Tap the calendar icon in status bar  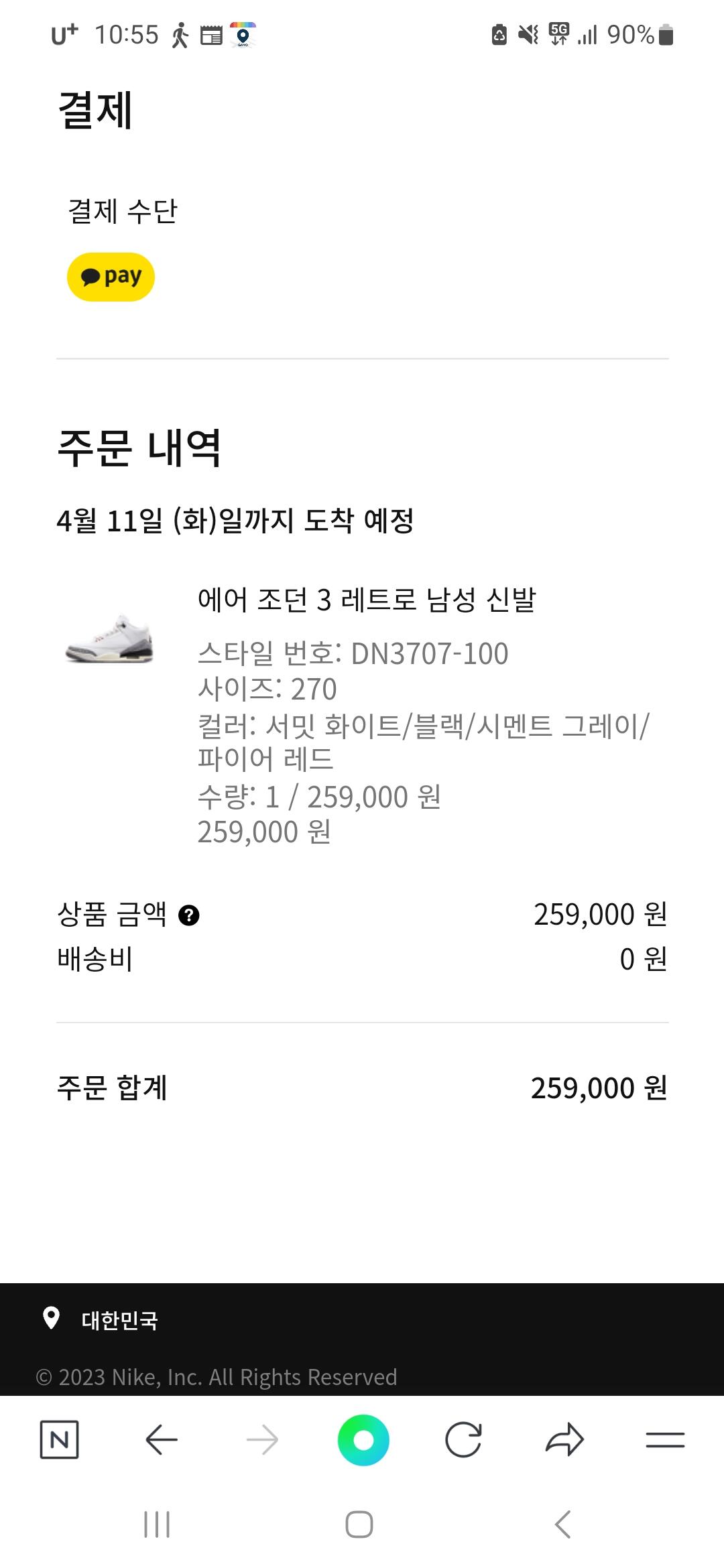click(211, 35)
